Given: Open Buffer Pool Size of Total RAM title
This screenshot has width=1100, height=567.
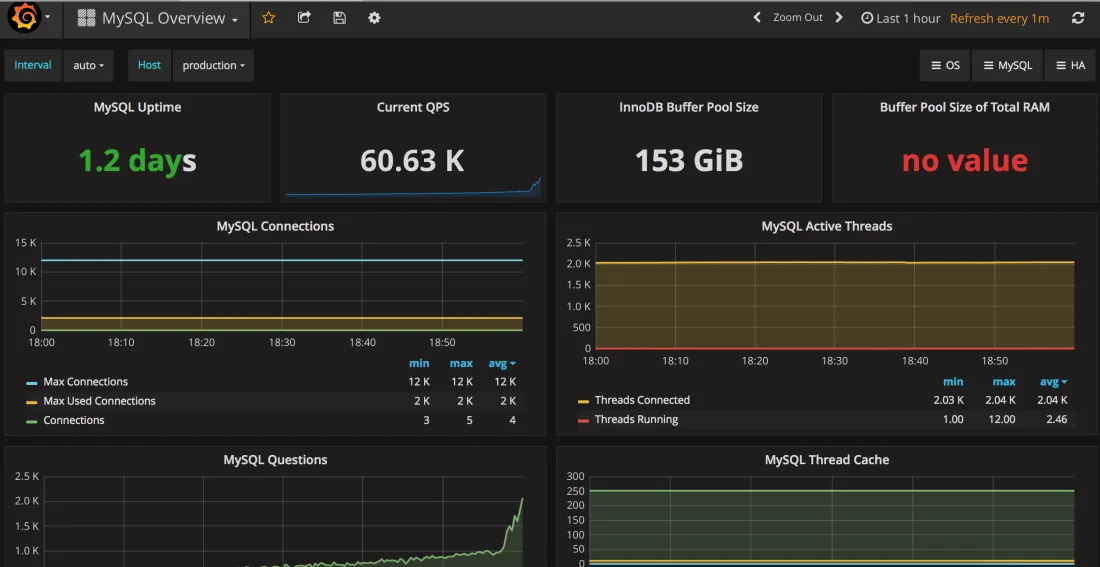Looking at the screenshot, I should coord(965,107).
